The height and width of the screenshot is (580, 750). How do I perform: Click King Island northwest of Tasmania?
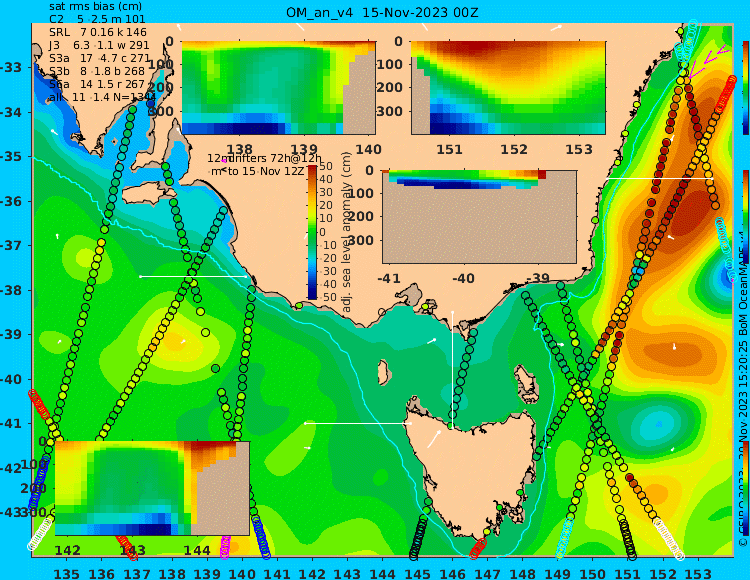coord(383,372)
